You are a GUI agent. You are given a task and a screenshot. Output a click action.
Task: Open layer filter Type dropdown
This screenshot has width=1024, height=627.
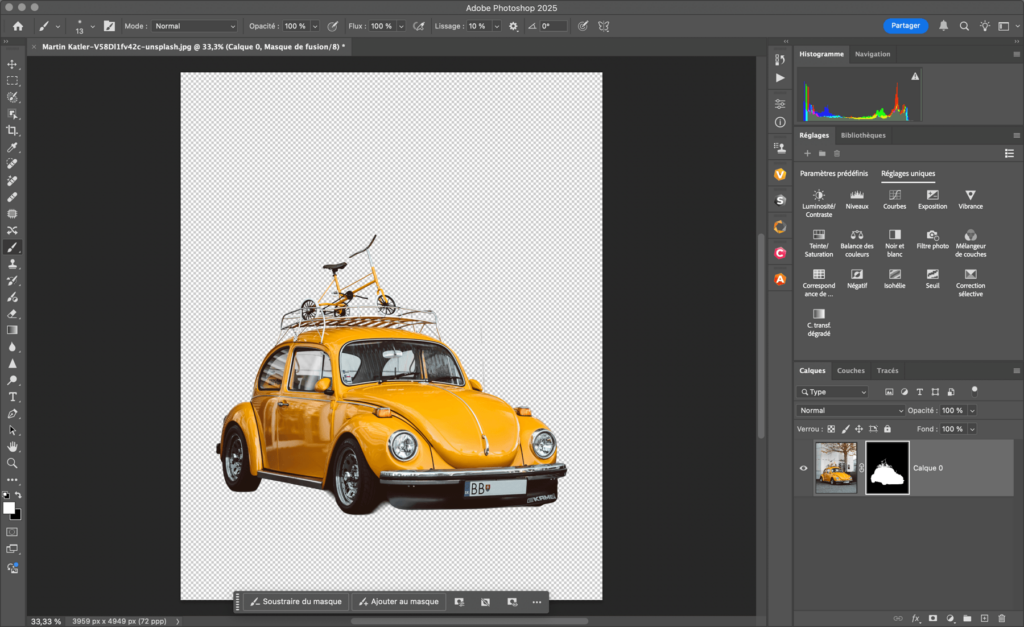click(832, 392)
